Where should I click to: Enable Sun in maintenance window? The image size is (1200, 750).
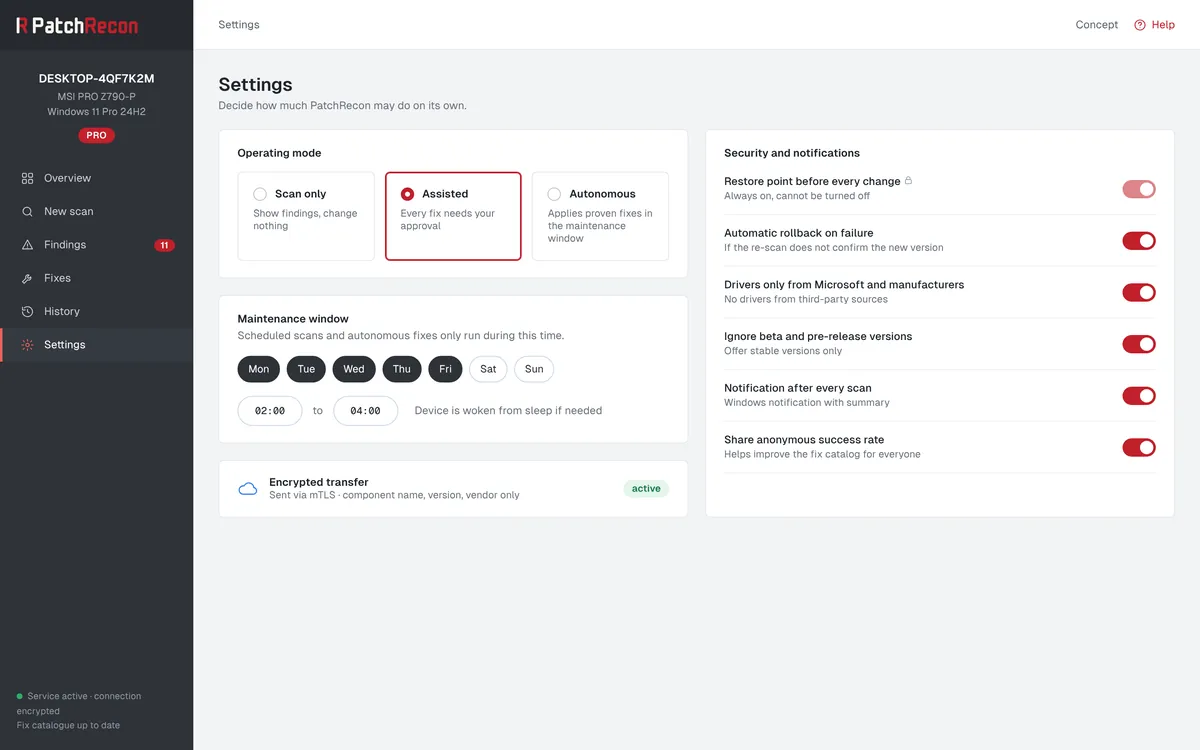point(534,369)
